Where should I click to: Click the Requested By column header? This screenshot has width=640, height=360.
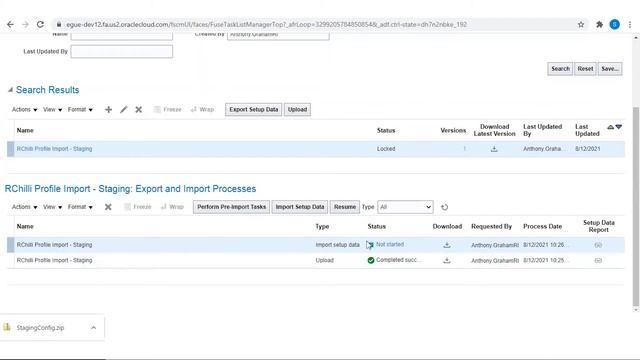click(x=491, y=227)
